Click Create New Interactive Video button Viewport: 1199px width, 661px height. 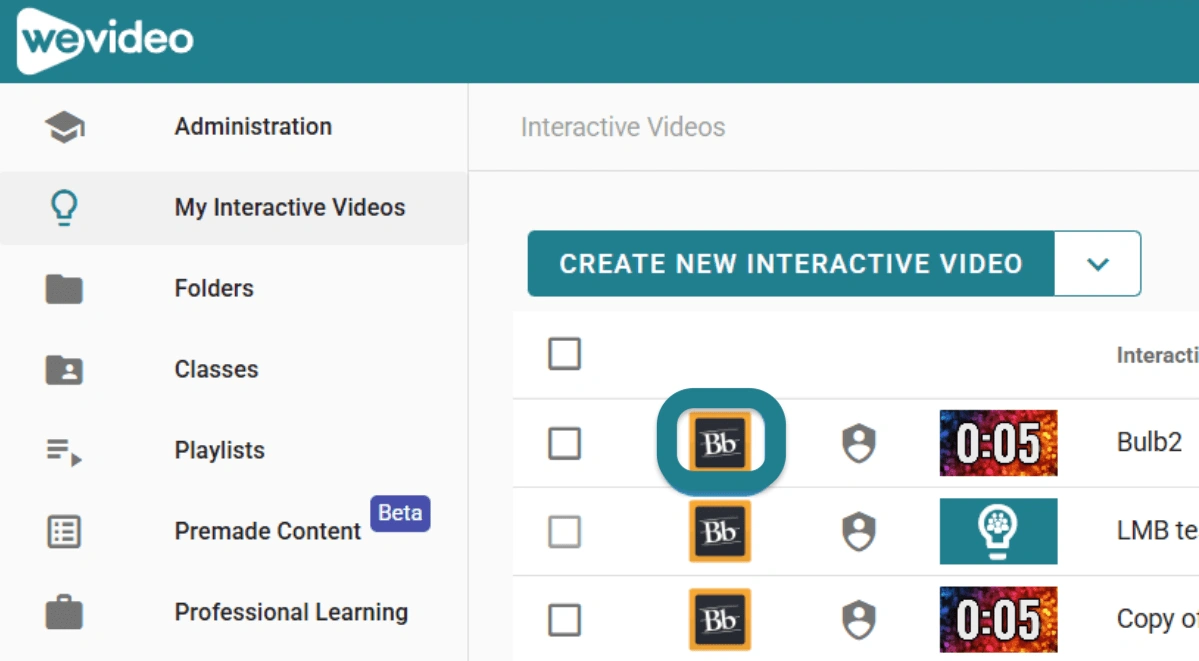791,264
